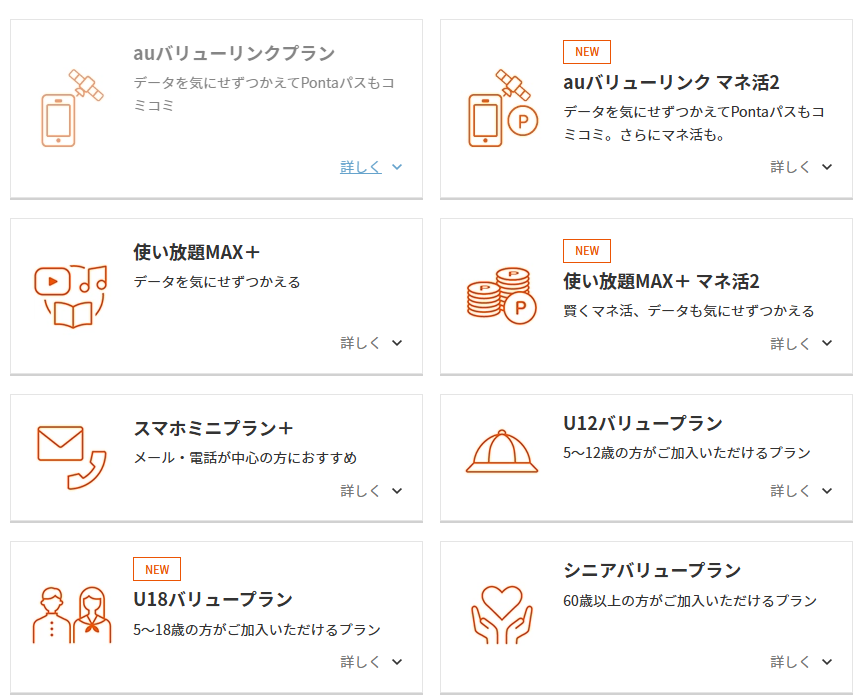Click the heart in hands senior icon
Image resolution: width=863 pixels, height=700 pixels.
pos(502,614)
